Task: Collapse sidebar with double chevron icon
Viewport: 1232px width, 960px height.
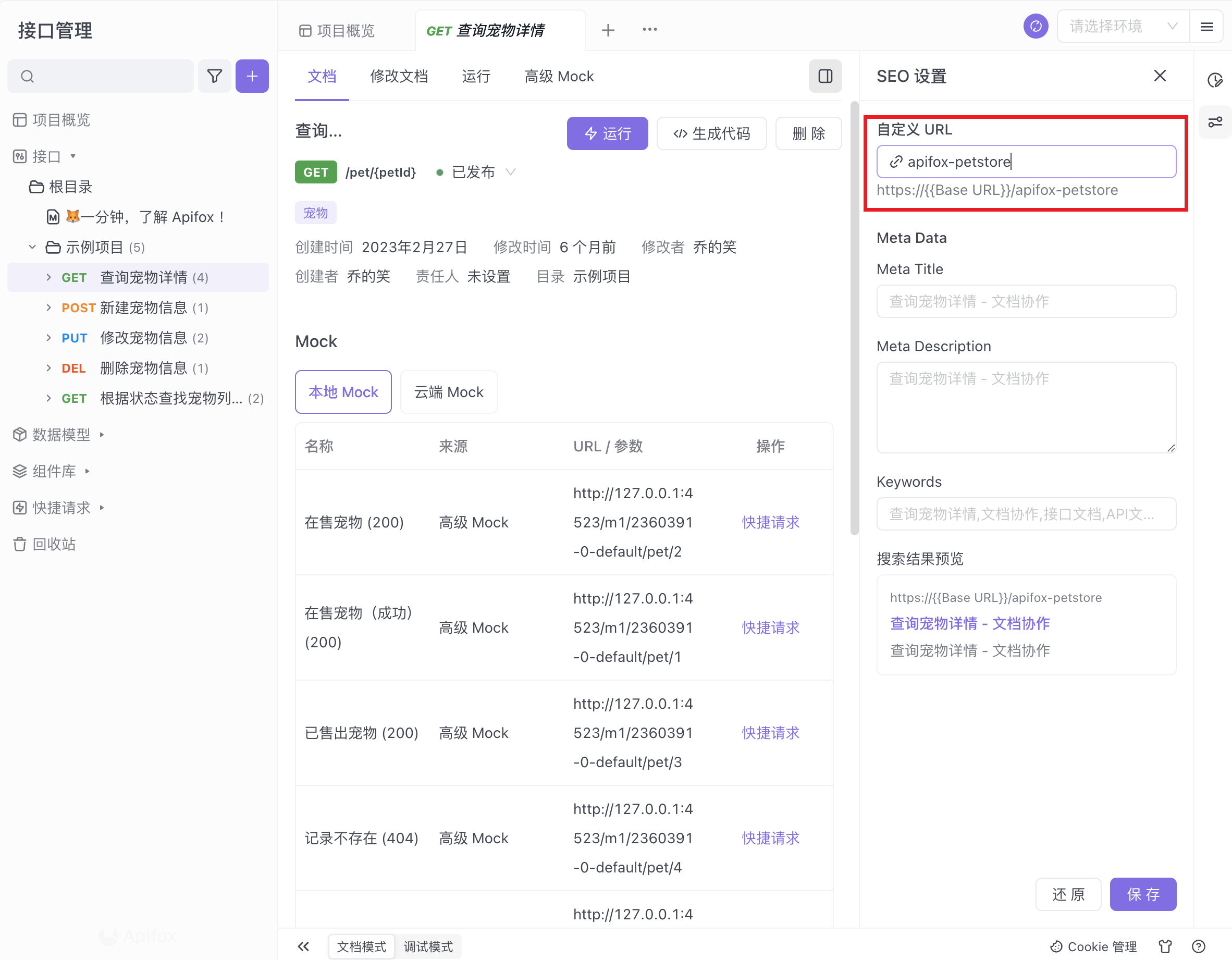Action: [303, 946]
